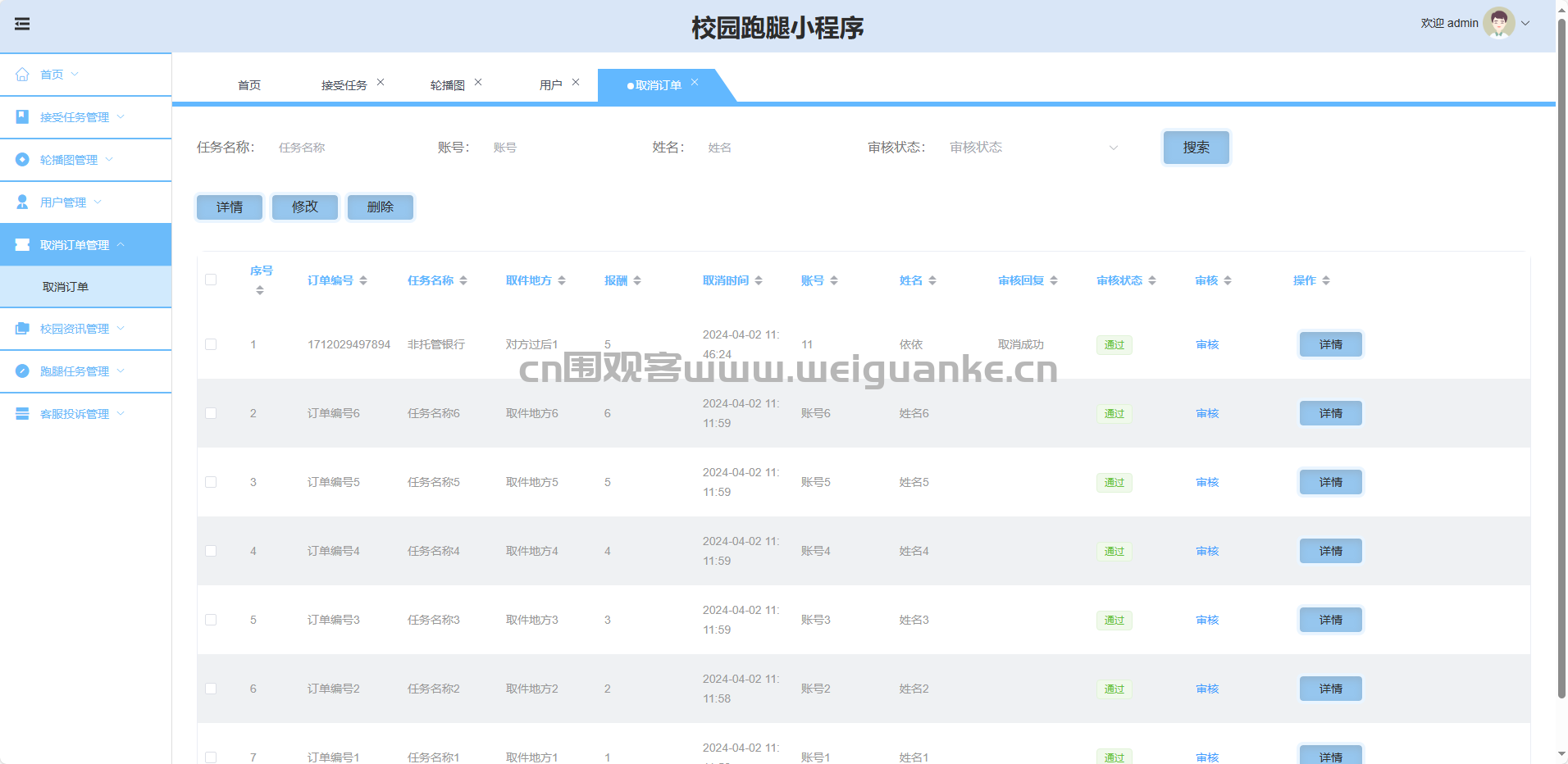1568x764 pixels.
Task: Click the hamburger menu collapse icon
Action: (x=22, y=24)
